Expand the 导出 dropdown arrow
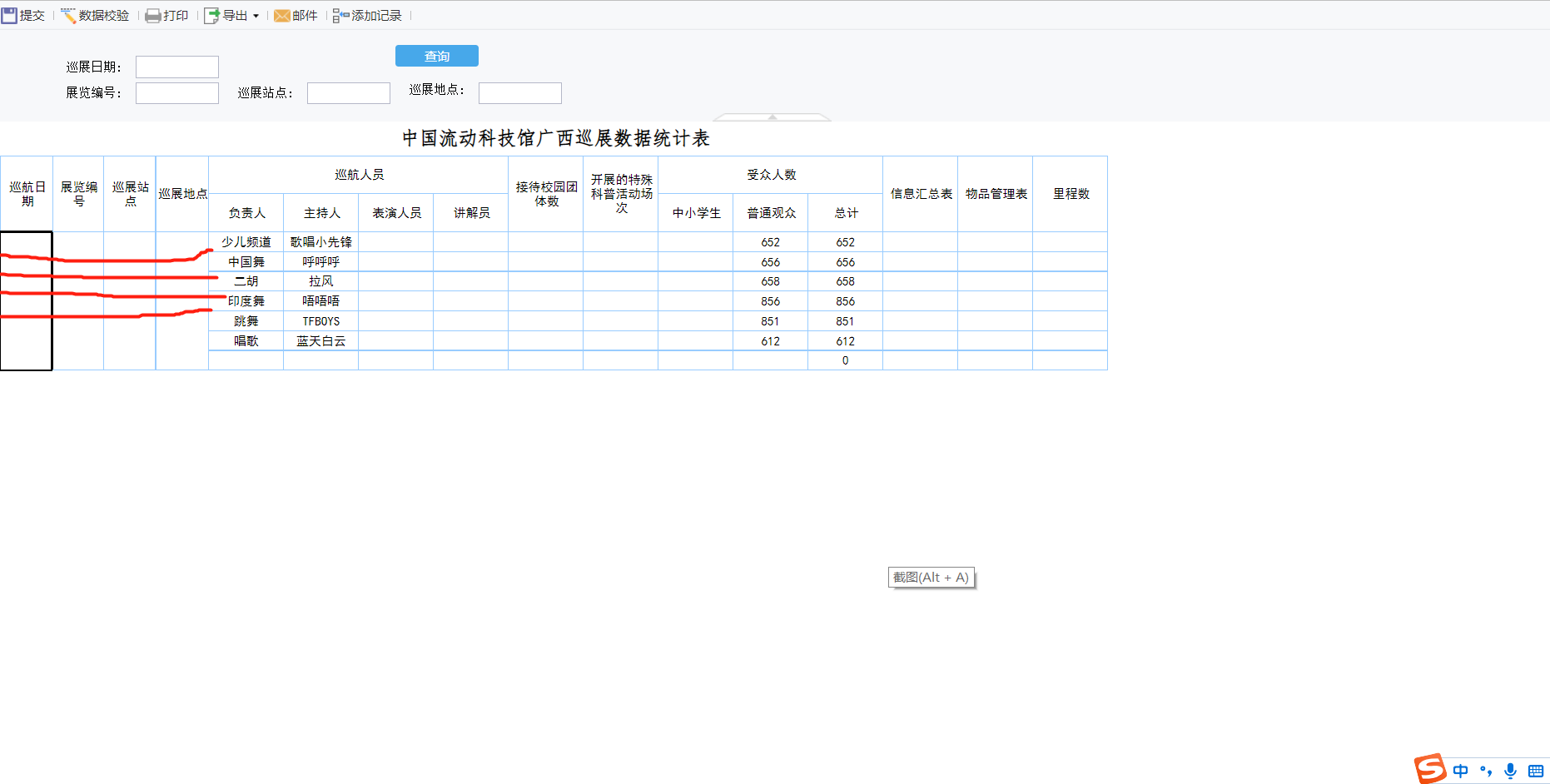The height and width of the screenshot is (784, 1550). (x=256, y=16)
